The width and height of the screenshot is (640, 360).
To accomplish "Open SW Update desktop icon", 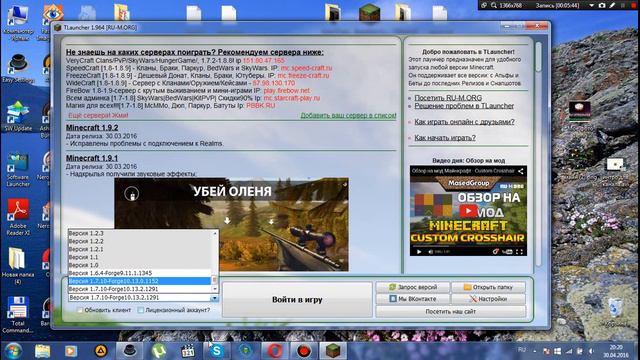I will (18, 116).
